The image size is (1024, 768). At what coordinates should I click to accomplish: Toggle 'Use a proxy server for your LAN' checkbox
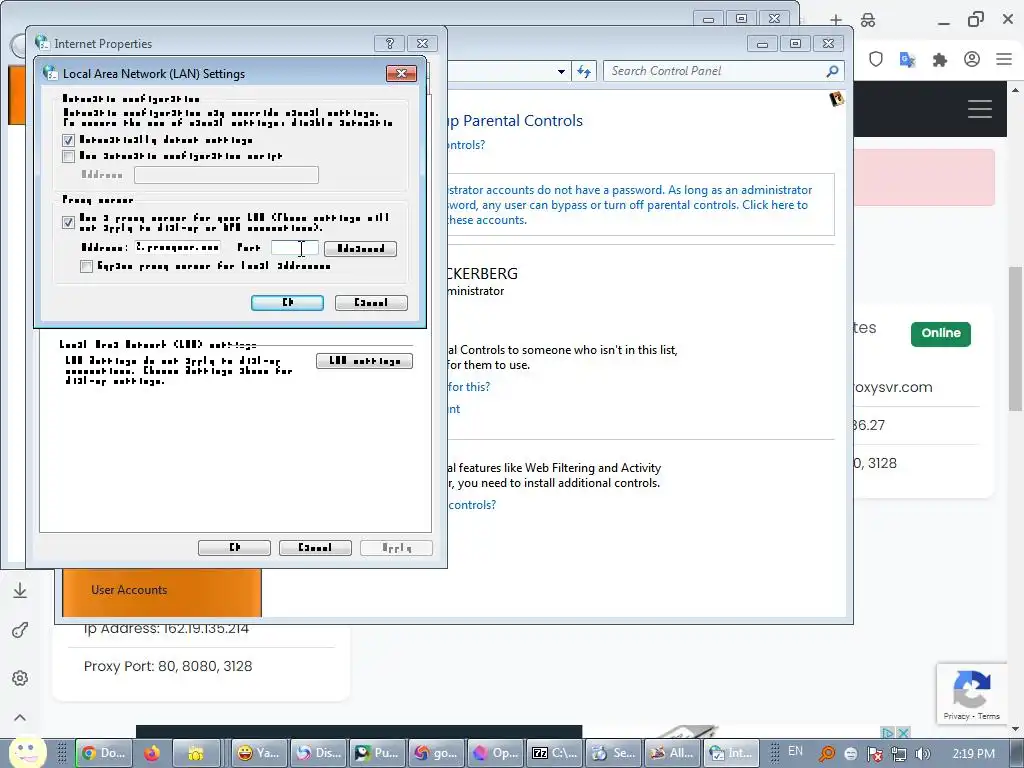pos(69,222)
